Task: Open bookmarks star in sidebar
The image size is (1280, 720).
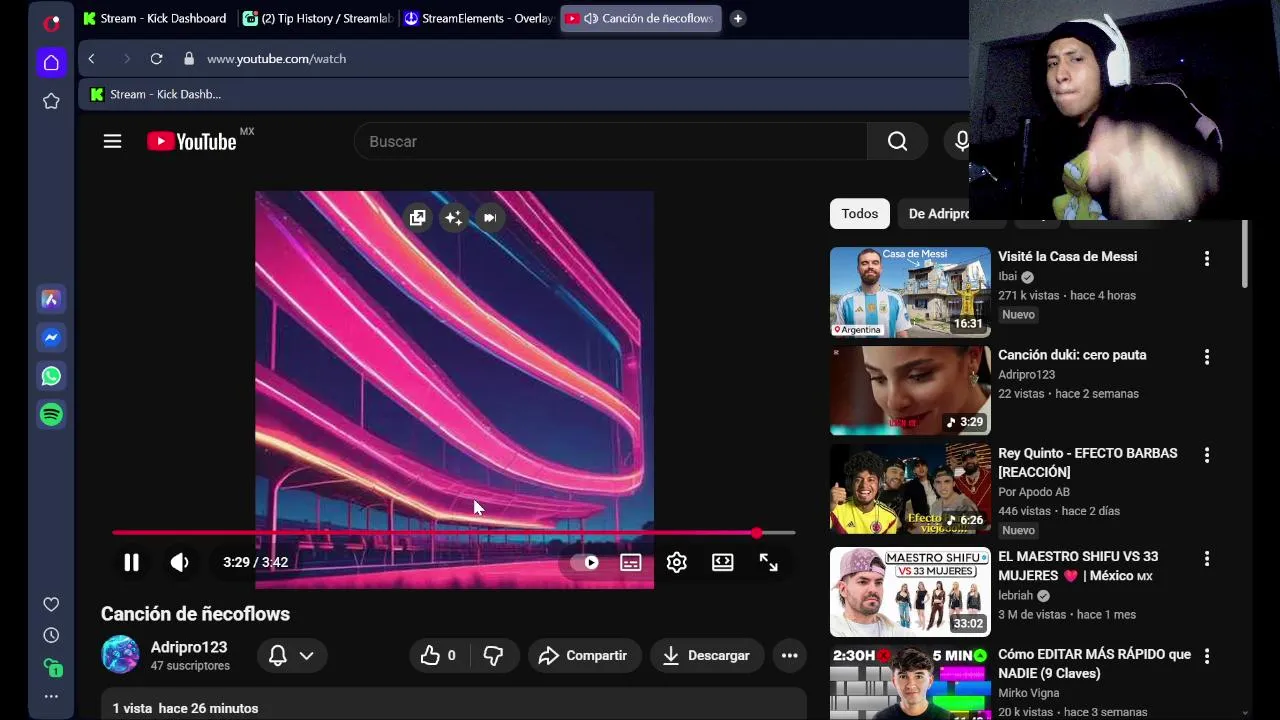Action: click(x=51, y=101)
